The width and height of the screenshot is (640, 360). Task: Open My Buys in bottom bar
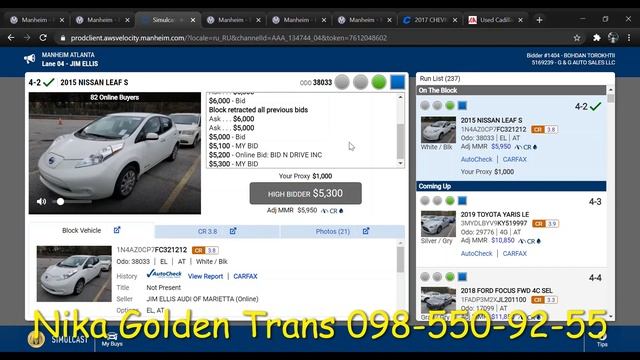click(112, 340)
